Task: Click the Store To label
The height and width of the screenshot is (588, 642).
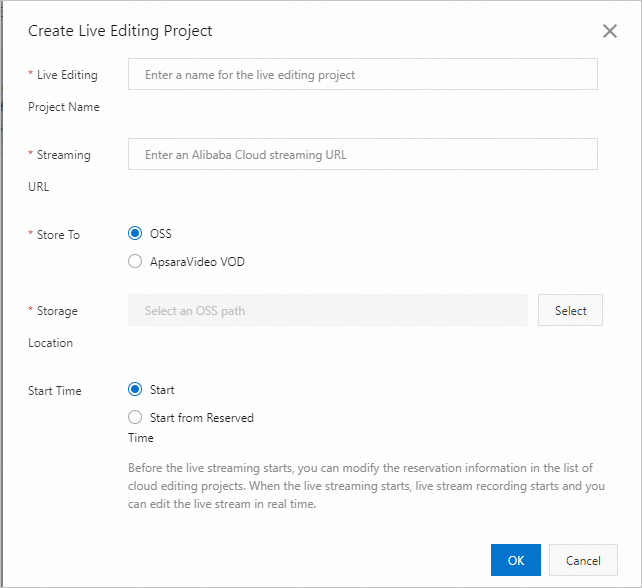Action: [58, 235]
